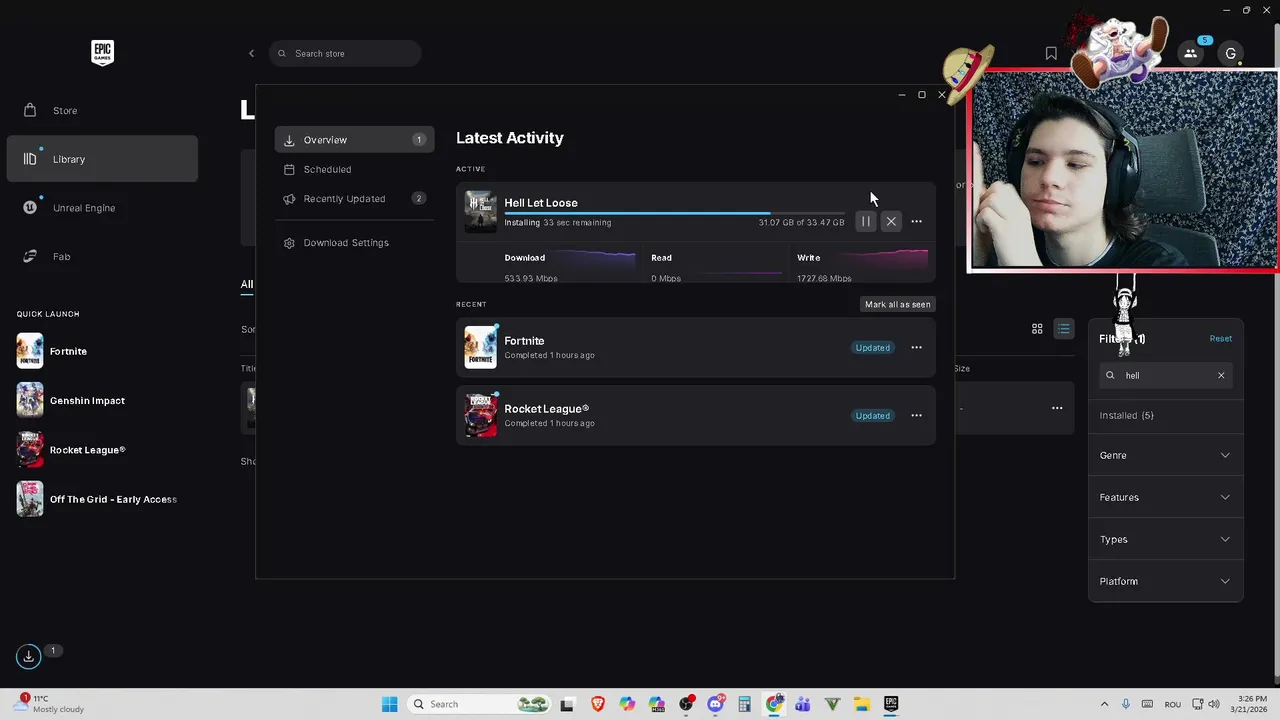1280x720 pixels.
Task: Show hidden system tray icons
Action: (1104, 704)
